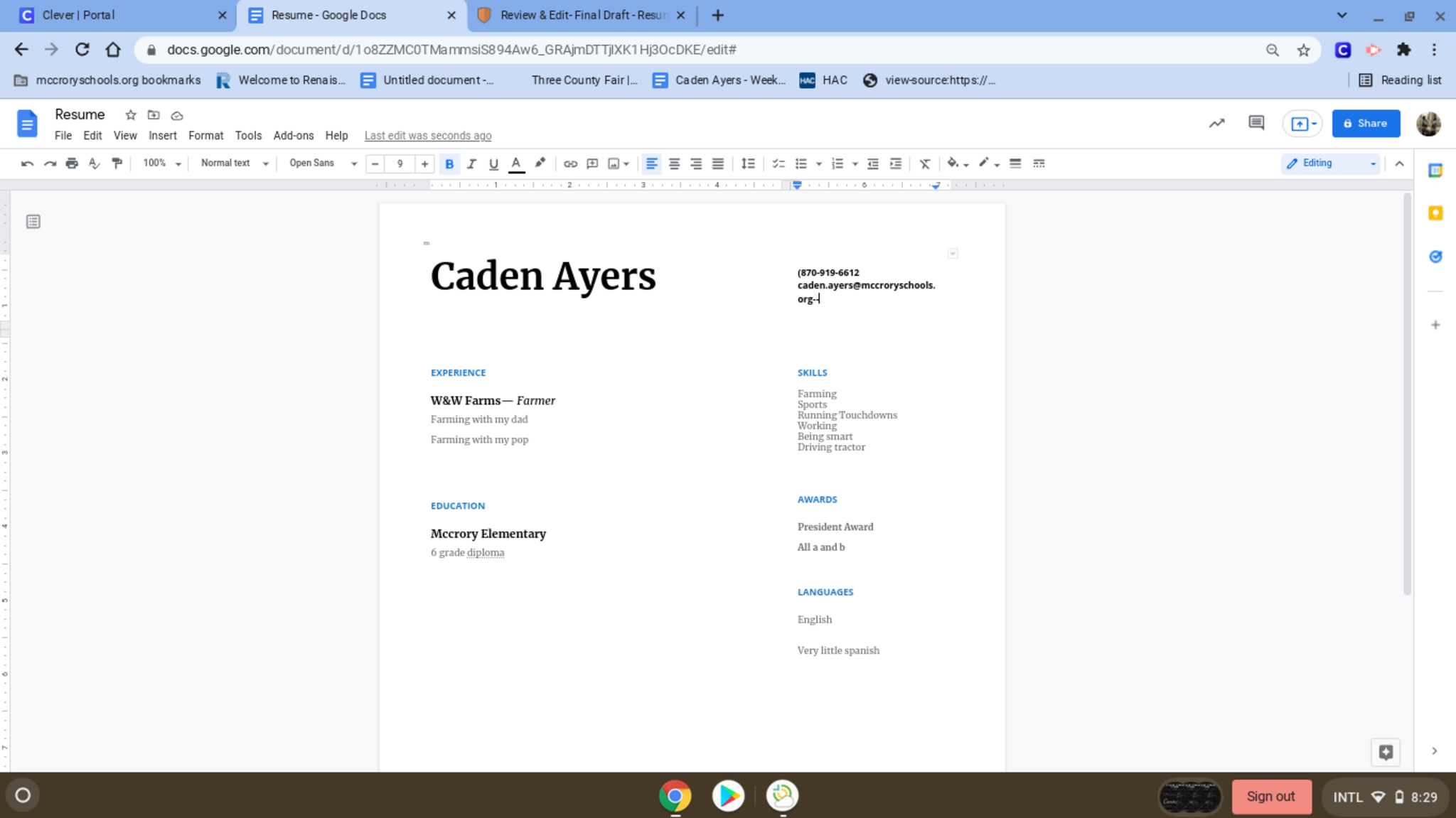Click the clear formatting icon
The width and height of the screenshot is (1456, 818).
(924, 163)
